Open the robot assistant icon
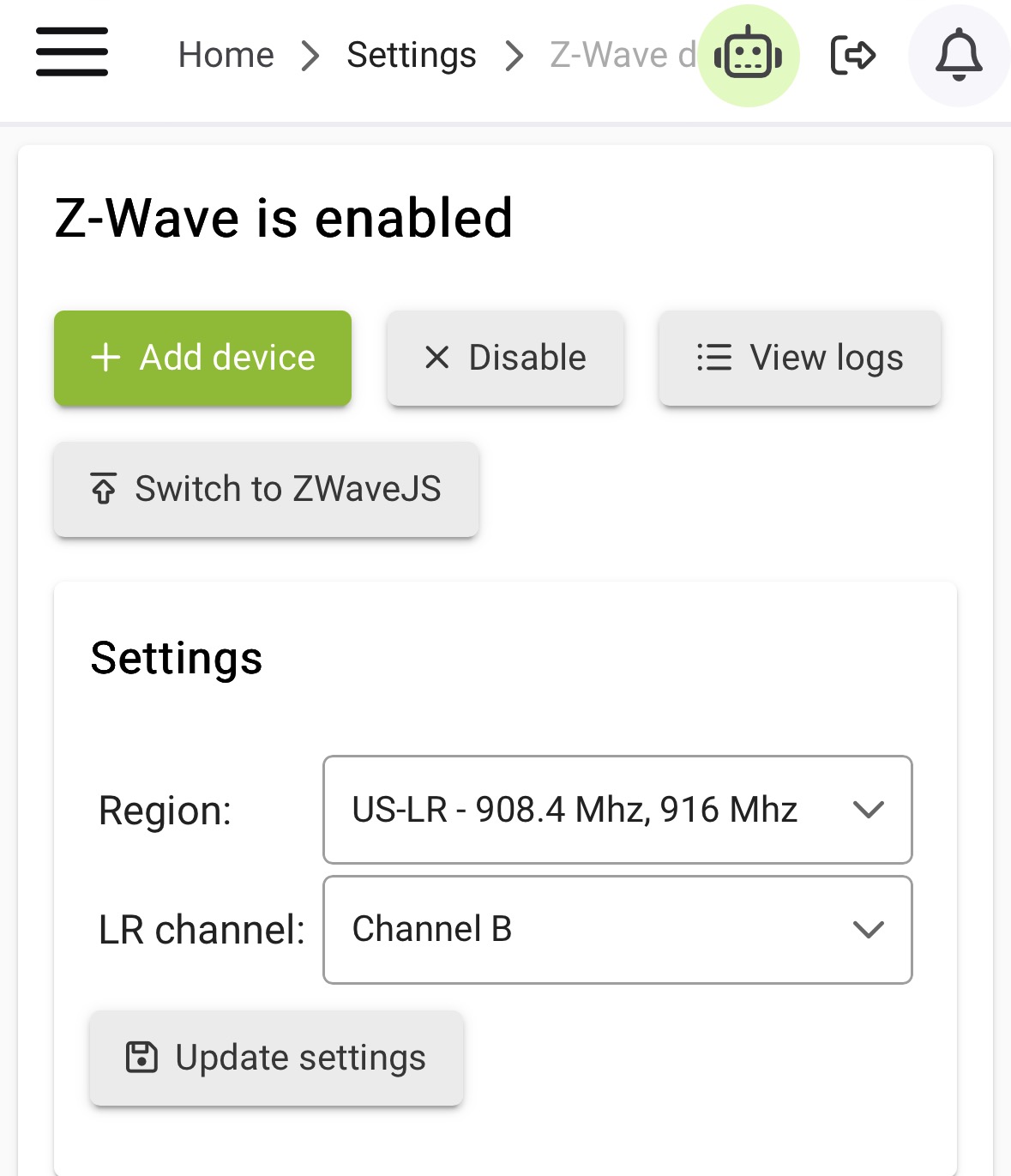This screenshot has width=1011, height=1176. pyautogui.click(x=749, y=56)
